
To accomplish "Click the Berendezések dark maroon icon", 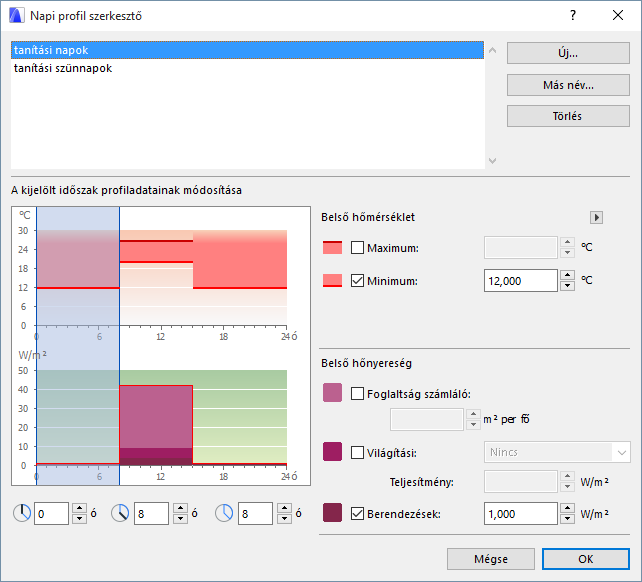I will pos(332,514).
